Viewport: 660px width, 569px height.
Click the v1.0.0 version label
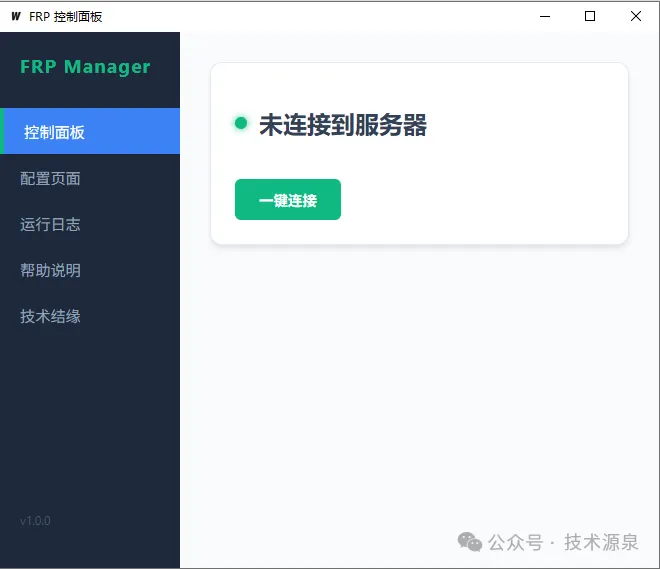pyautogui.click(x=35, y=521)
